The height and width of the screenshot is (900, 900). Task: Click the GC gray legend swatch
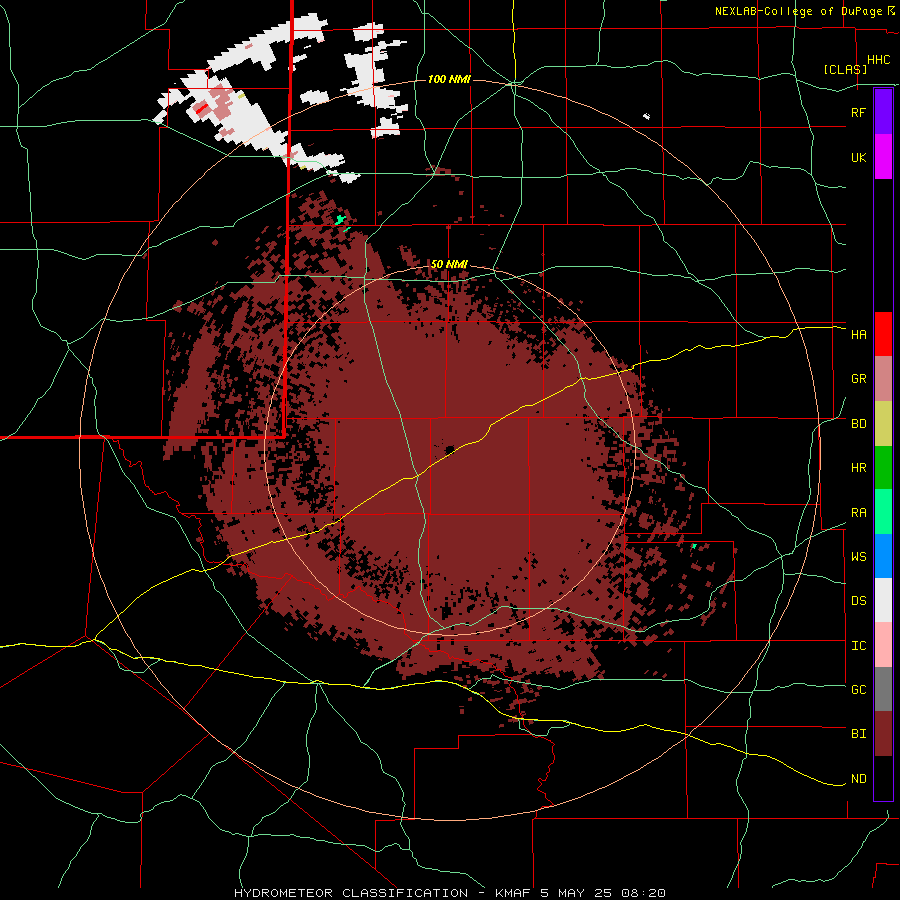coord(883,689)
